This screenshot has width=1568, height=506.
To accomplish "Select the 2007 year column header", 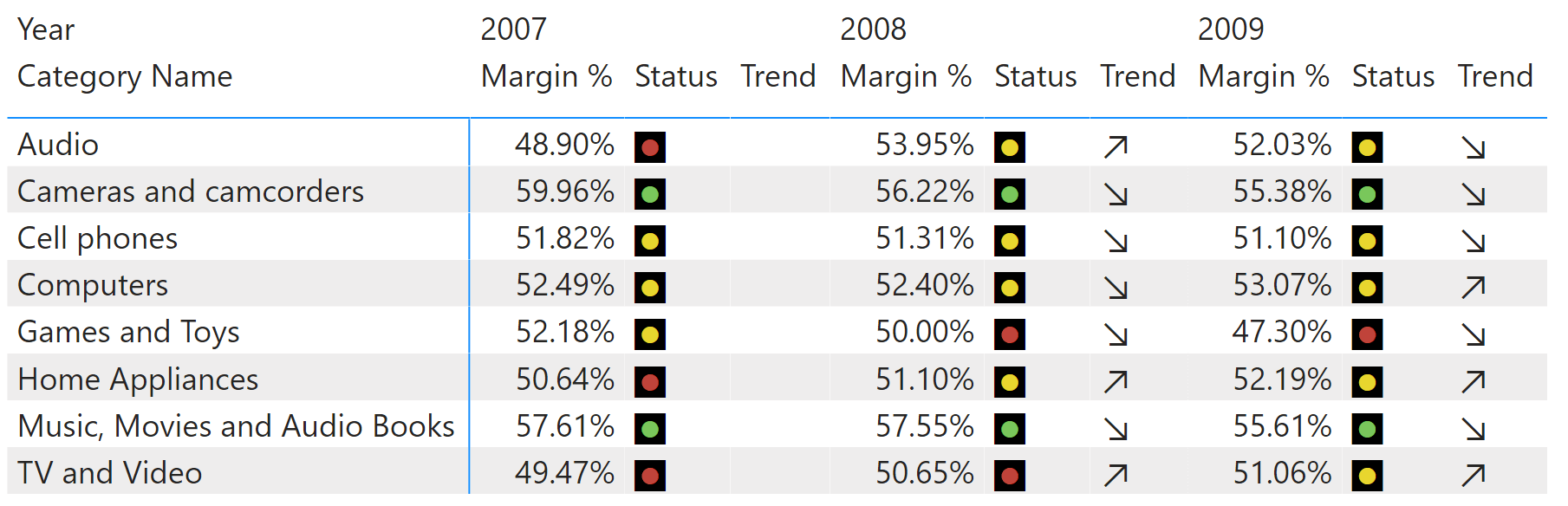I will [513, 29].
